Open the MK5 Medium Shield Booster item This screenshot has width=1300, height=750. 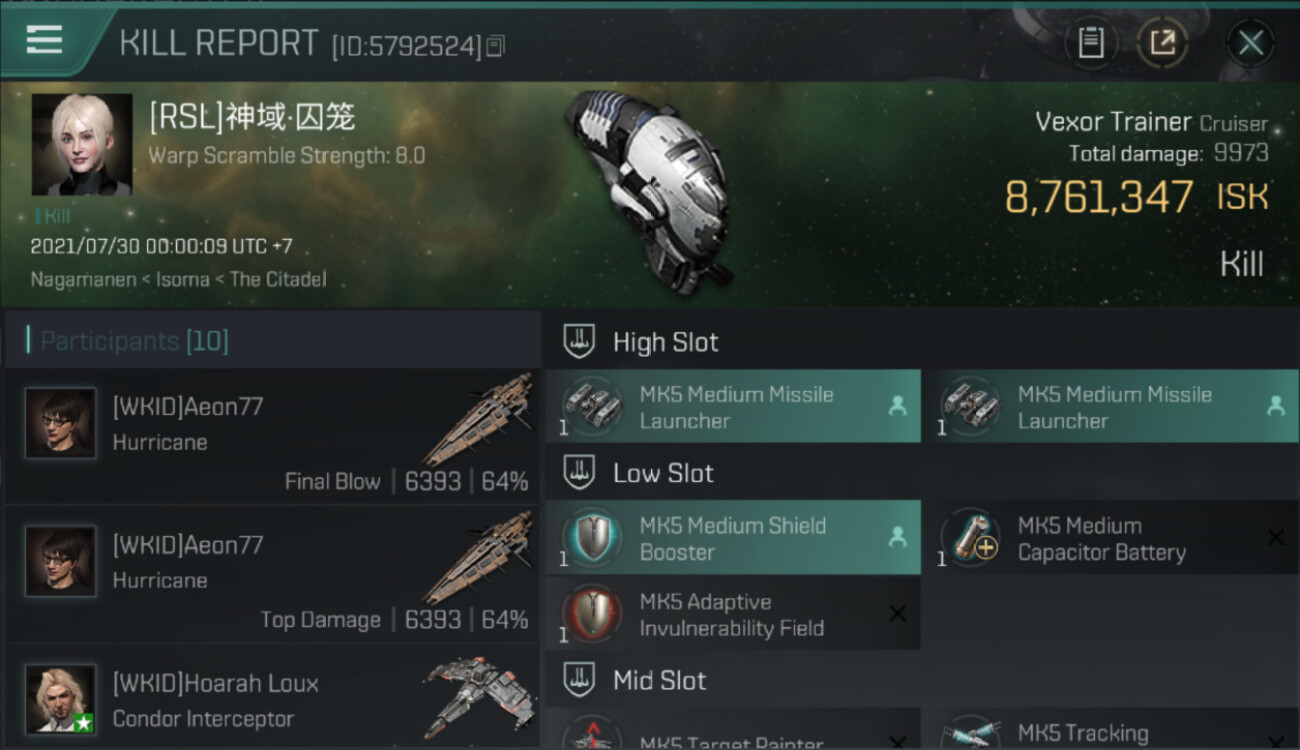point(733,538)
